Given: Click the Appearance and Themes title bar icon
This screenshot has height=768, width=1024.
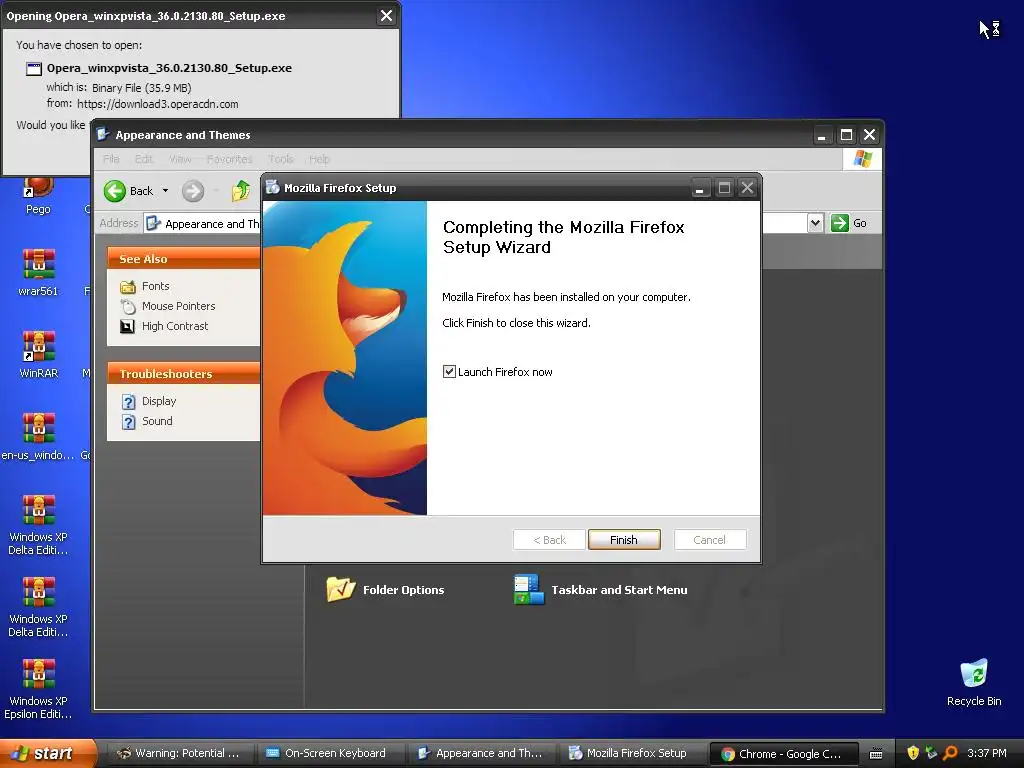Looking at the screenshot, I should tap(103, 135).
